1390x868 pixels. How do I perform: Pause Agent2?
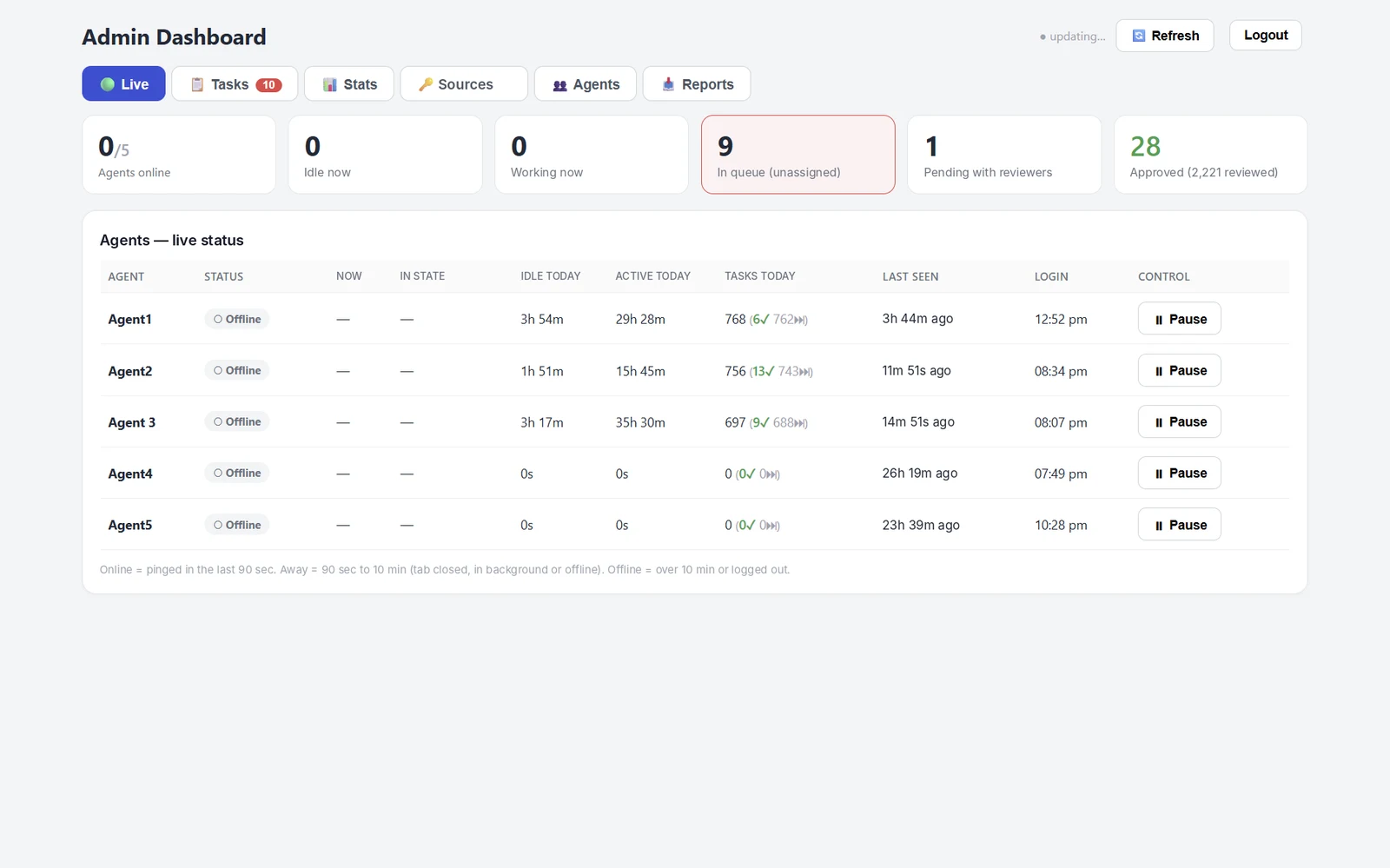[x=1180, y=370]
